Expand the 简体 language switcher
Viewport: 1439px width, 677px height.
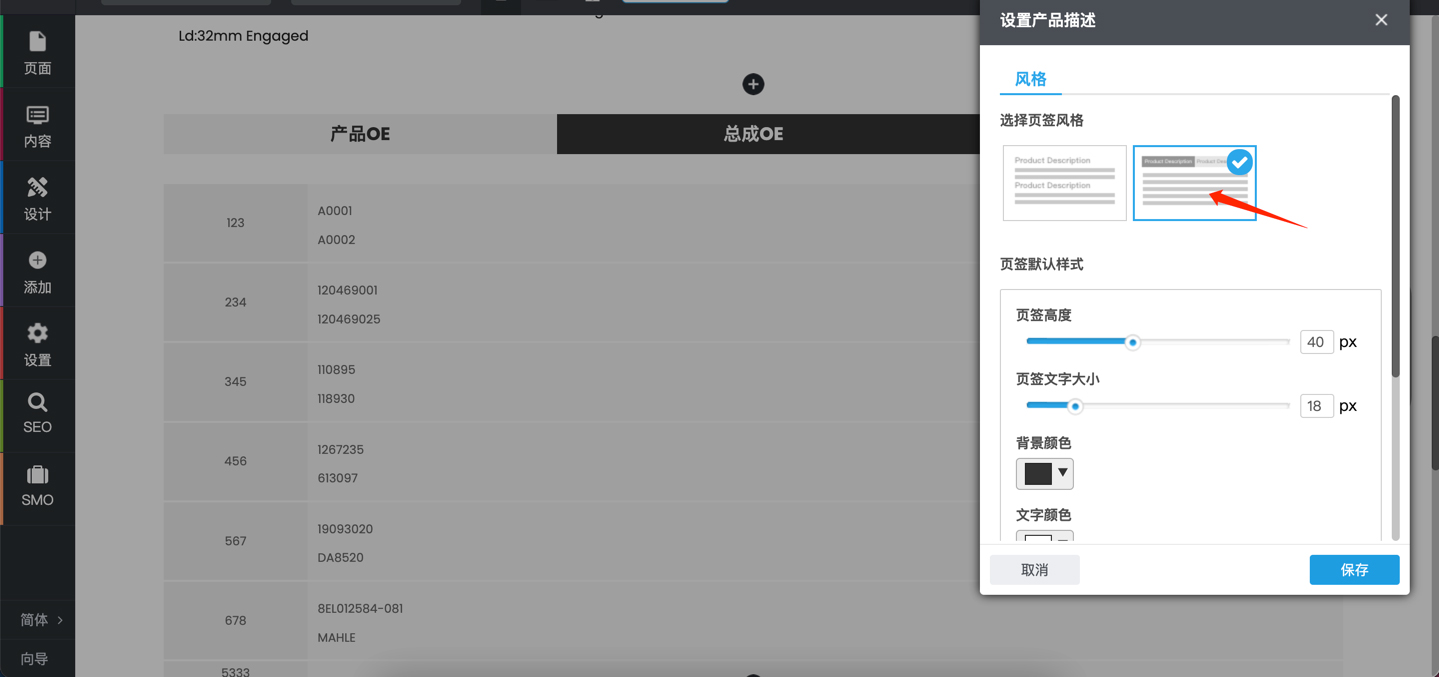(x=41, y=620)
